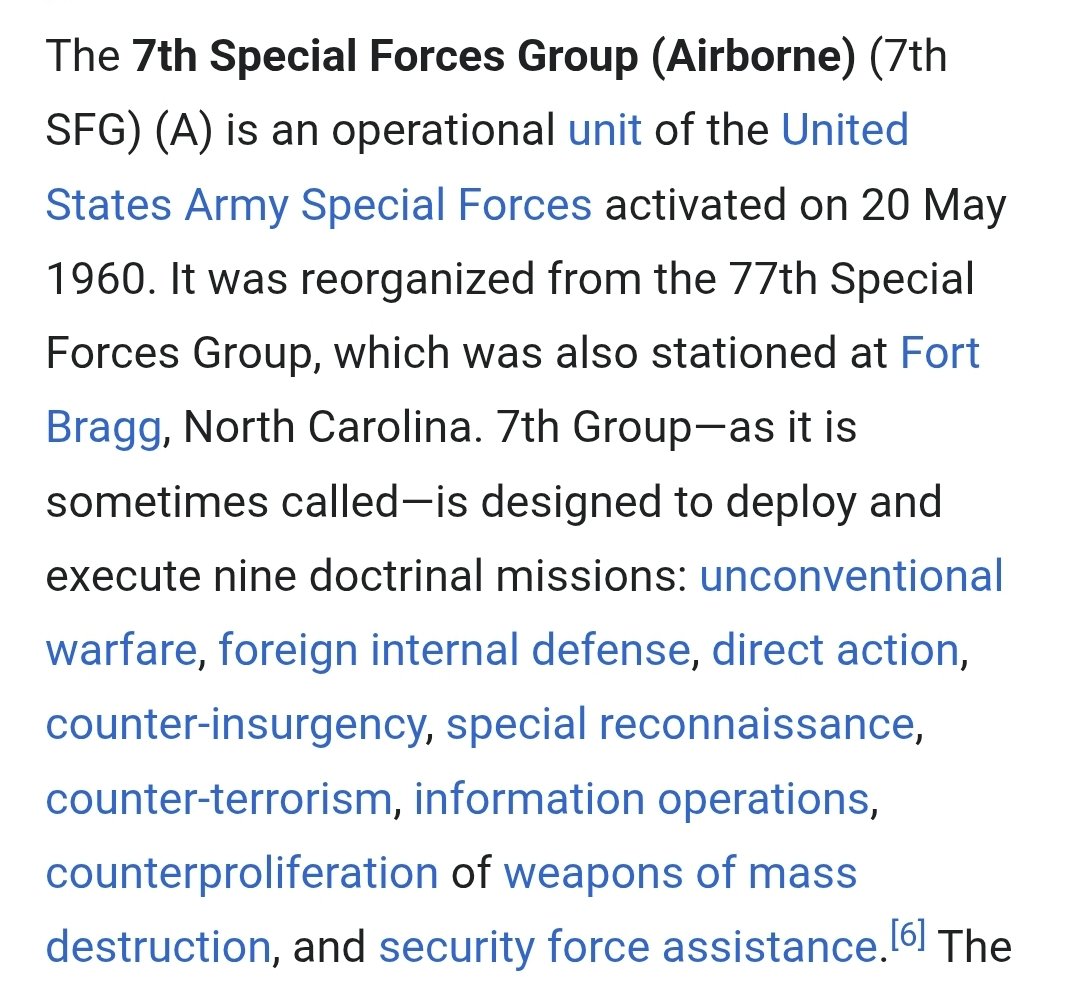Open United States Army Special Forces link
The height and width of the screenshot is (988, 1079).
318,205
